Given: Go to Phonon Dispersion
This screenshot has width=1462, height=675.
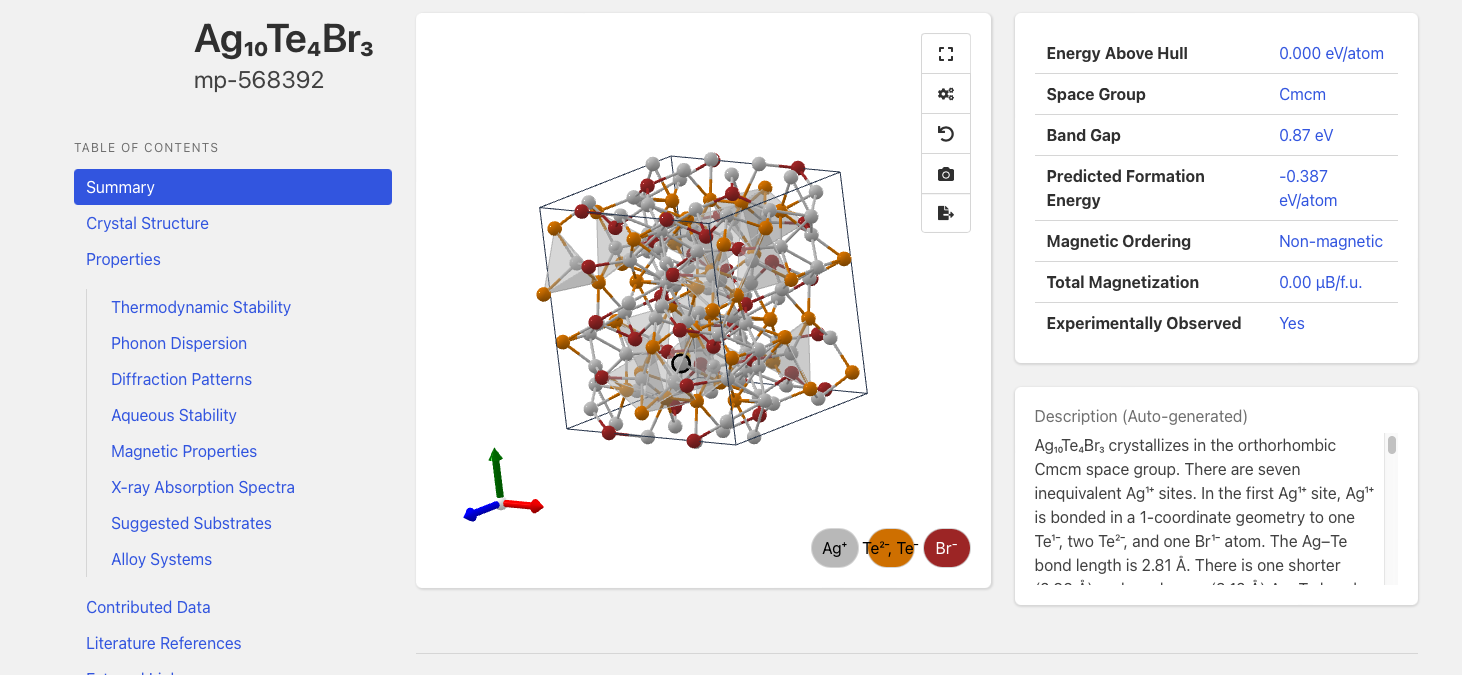Looking at the screenshot, I should (x=179, y=343).
